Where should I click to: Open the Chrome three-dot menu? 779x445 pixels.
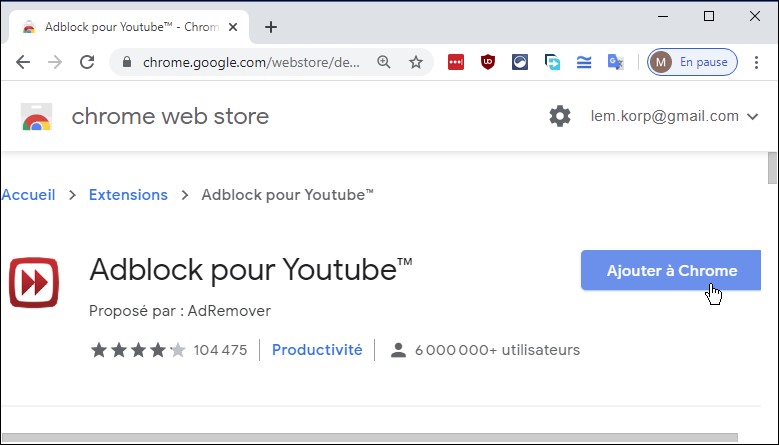pos(756,62)
